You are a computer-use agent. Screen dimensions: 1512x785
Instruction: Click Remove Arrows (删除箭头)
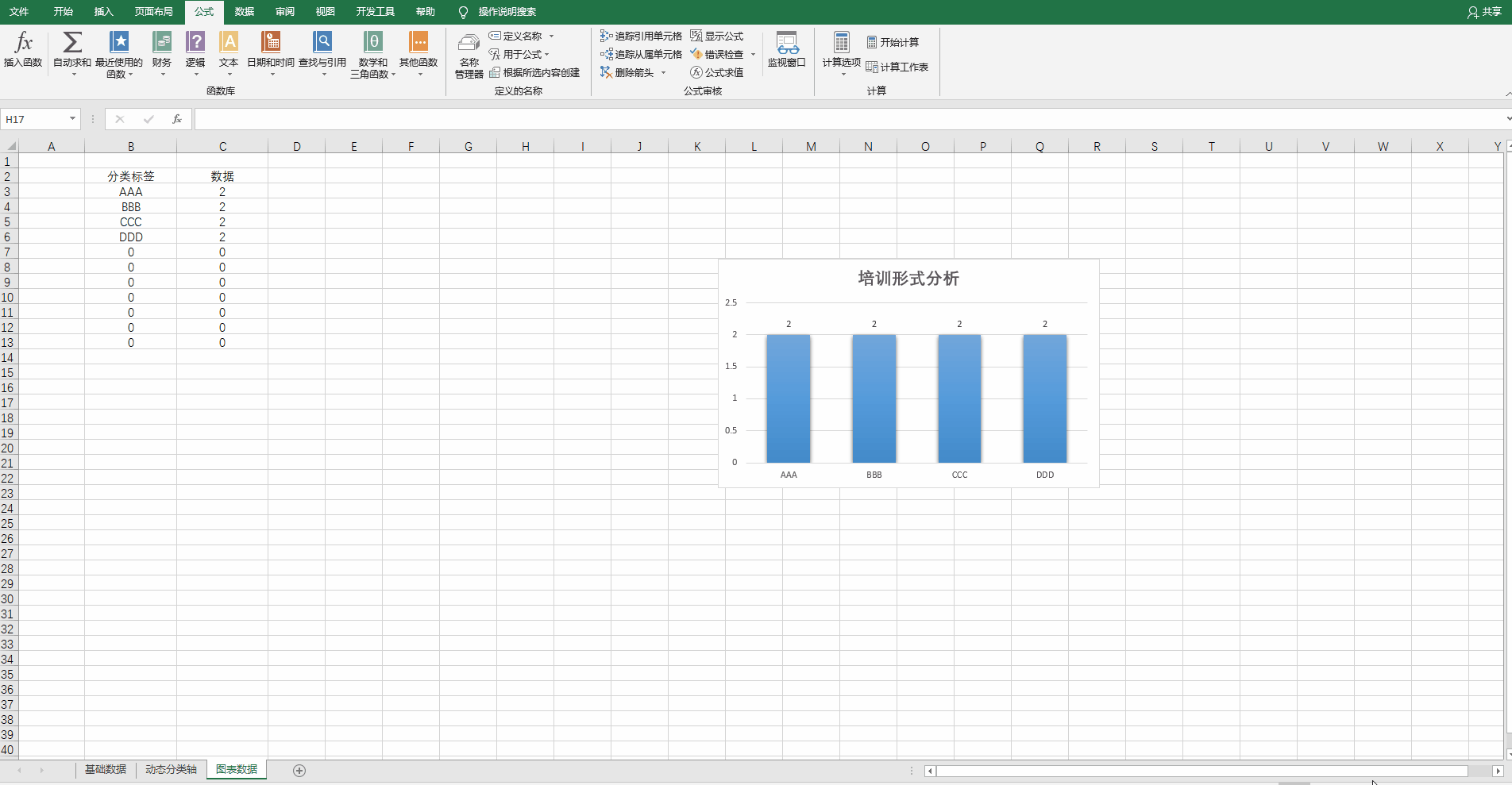point(627,72)
